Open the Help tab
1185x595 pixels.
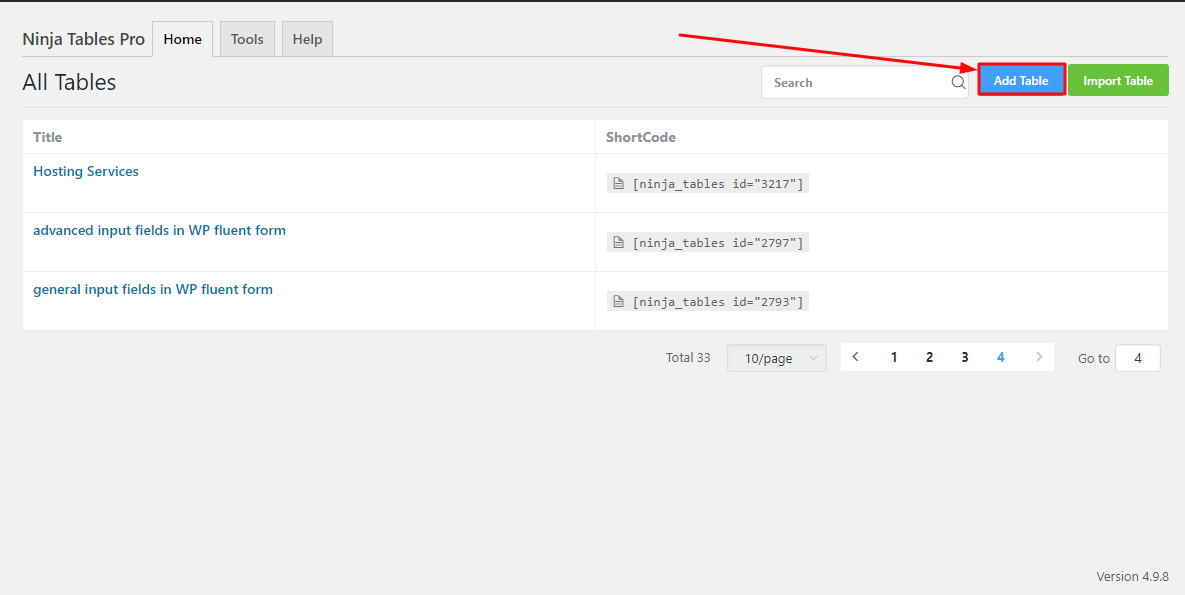point(307,39)
